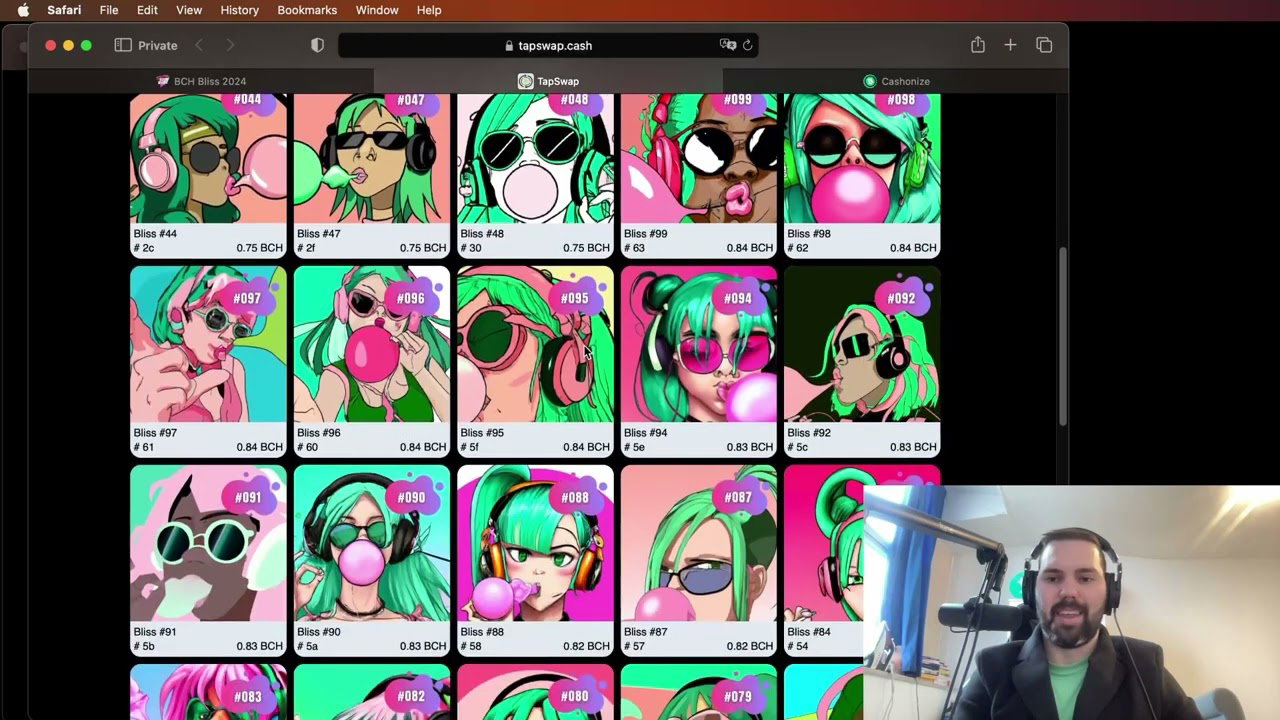Open the #080 NFT image in bottom row
Image resolution: width=1280 pixels, height=720 pixels.
(535, 692)
